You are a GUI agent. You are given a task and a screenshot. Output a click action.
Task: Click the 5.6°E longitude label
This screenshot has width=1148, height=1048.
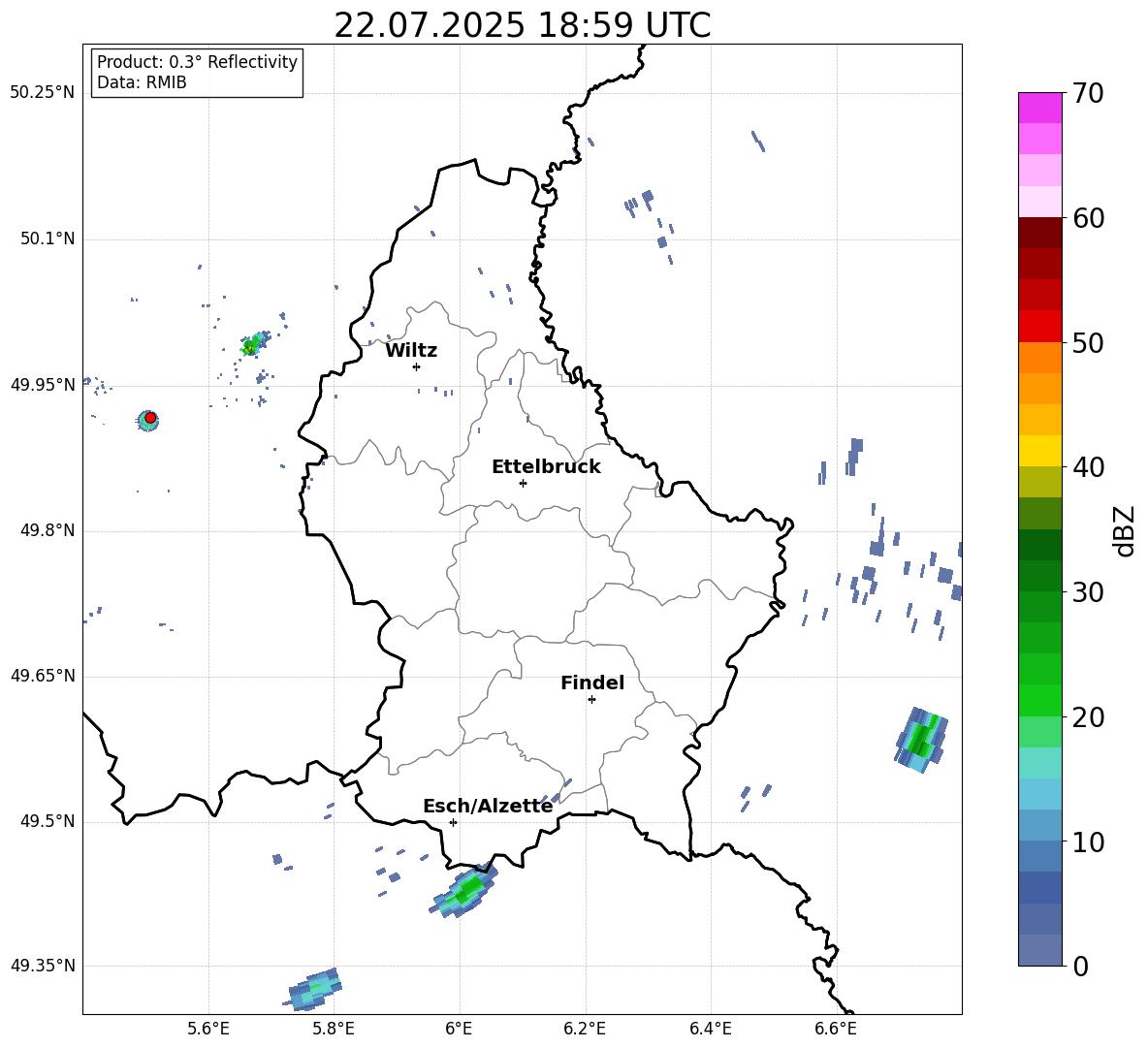[x=208, y=1029]
